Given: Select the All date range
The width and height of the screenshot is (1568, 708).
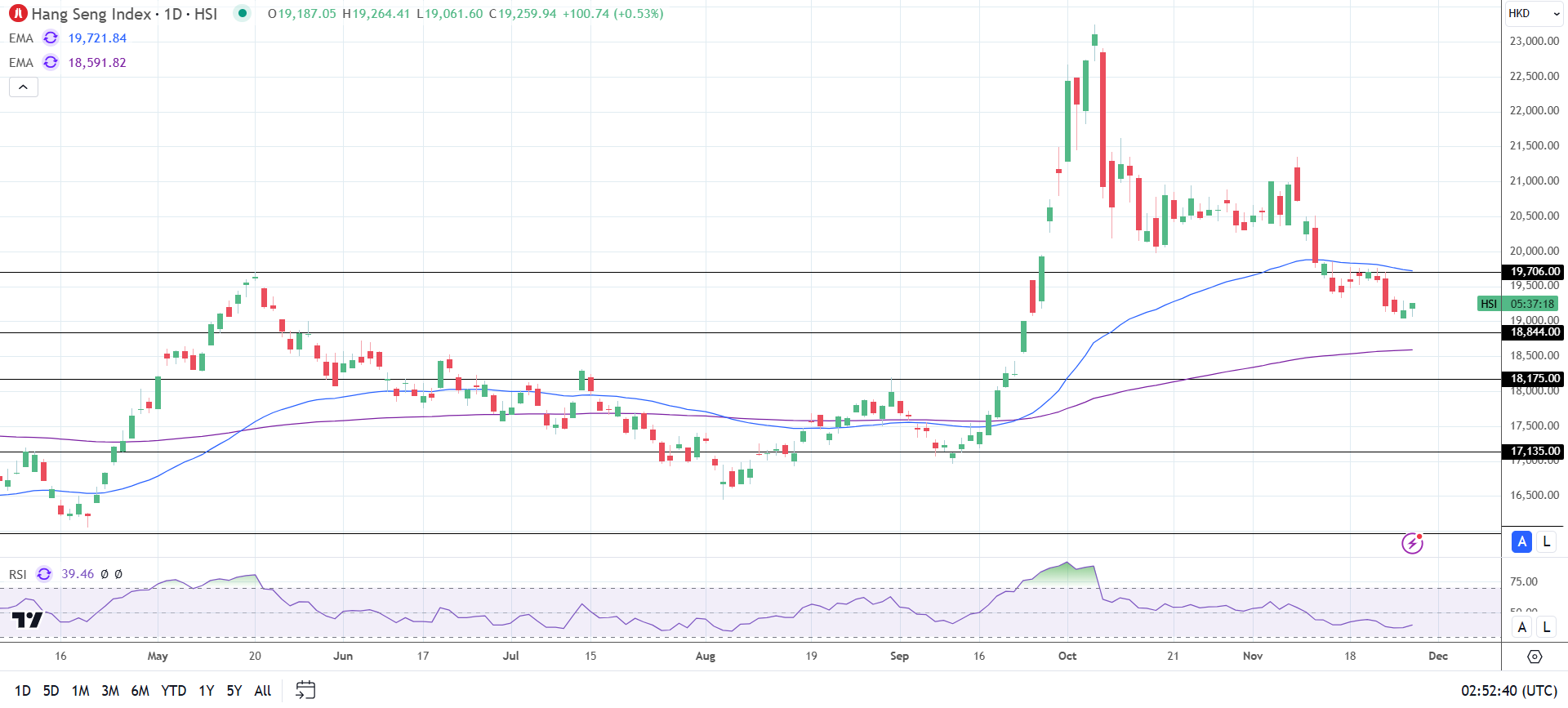Looking at the screenshot, I should point(263,691).
